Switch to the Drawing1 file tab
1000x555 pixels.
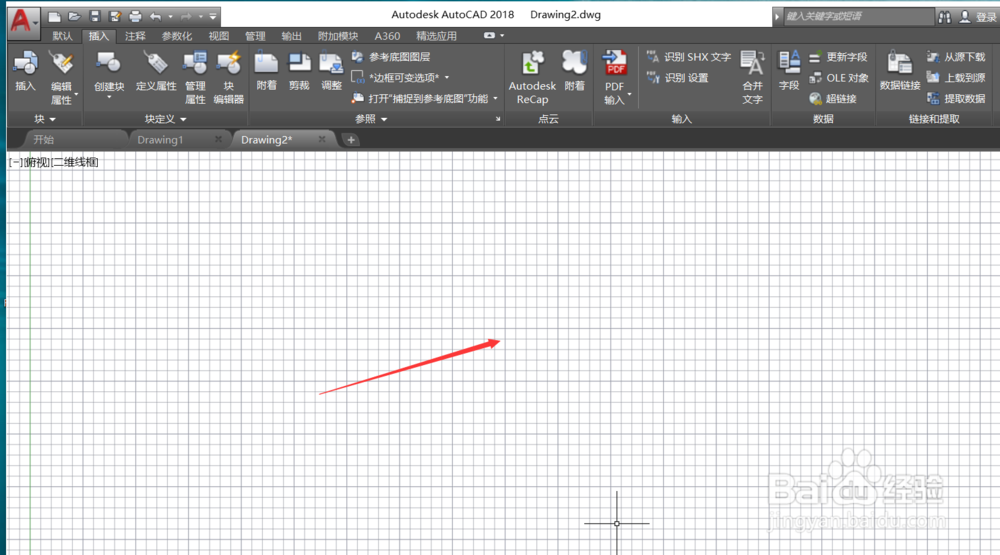[160, 140]
